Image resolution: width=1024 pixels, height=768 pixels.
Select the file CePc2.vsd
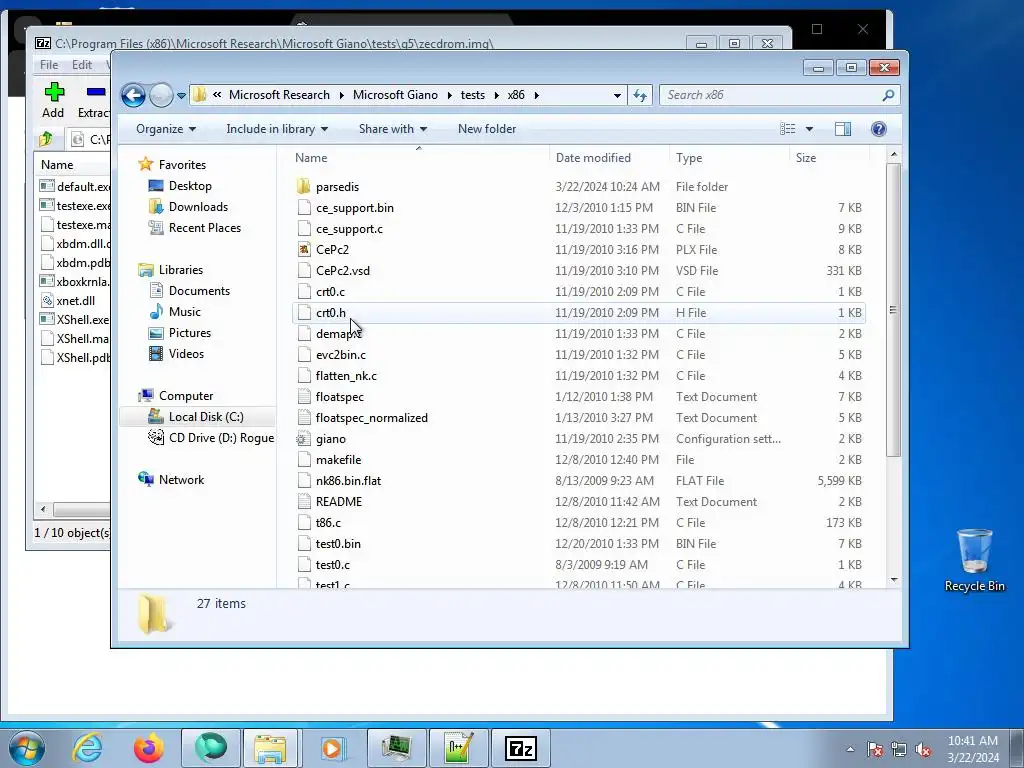342,270
